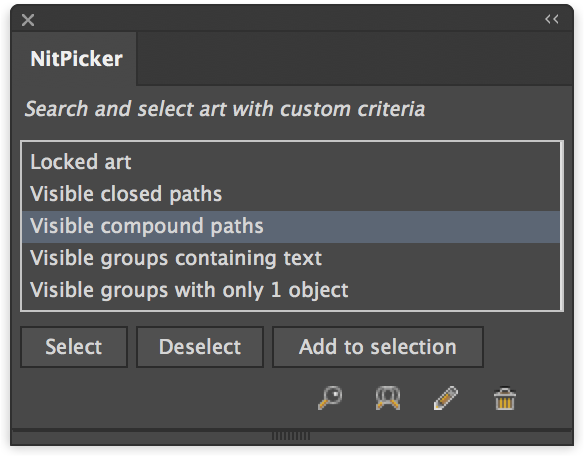Click the Add to selection button
The width and height of the screenshot is (584, 460).
[x=378, y=347]
